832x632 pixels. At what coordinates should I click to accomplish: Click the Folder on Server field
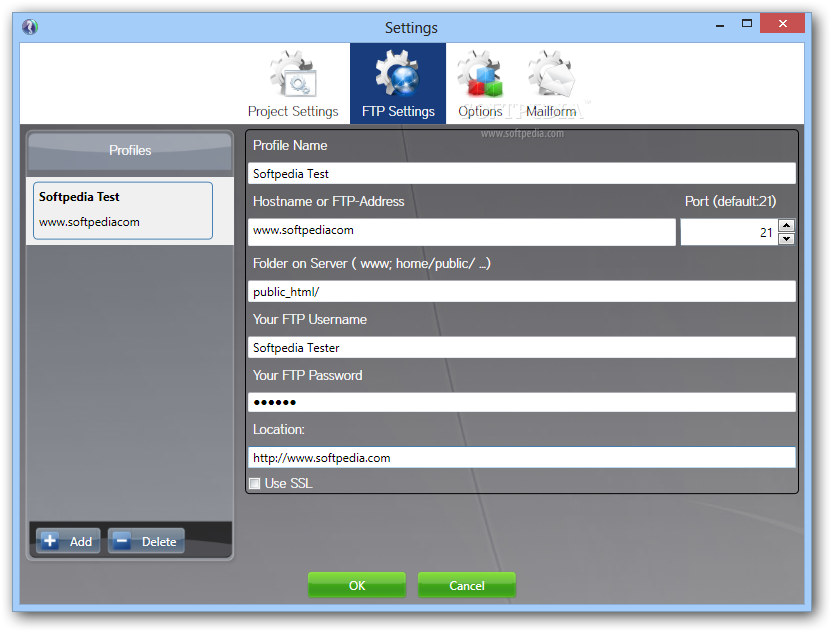(x=522, y=291)
